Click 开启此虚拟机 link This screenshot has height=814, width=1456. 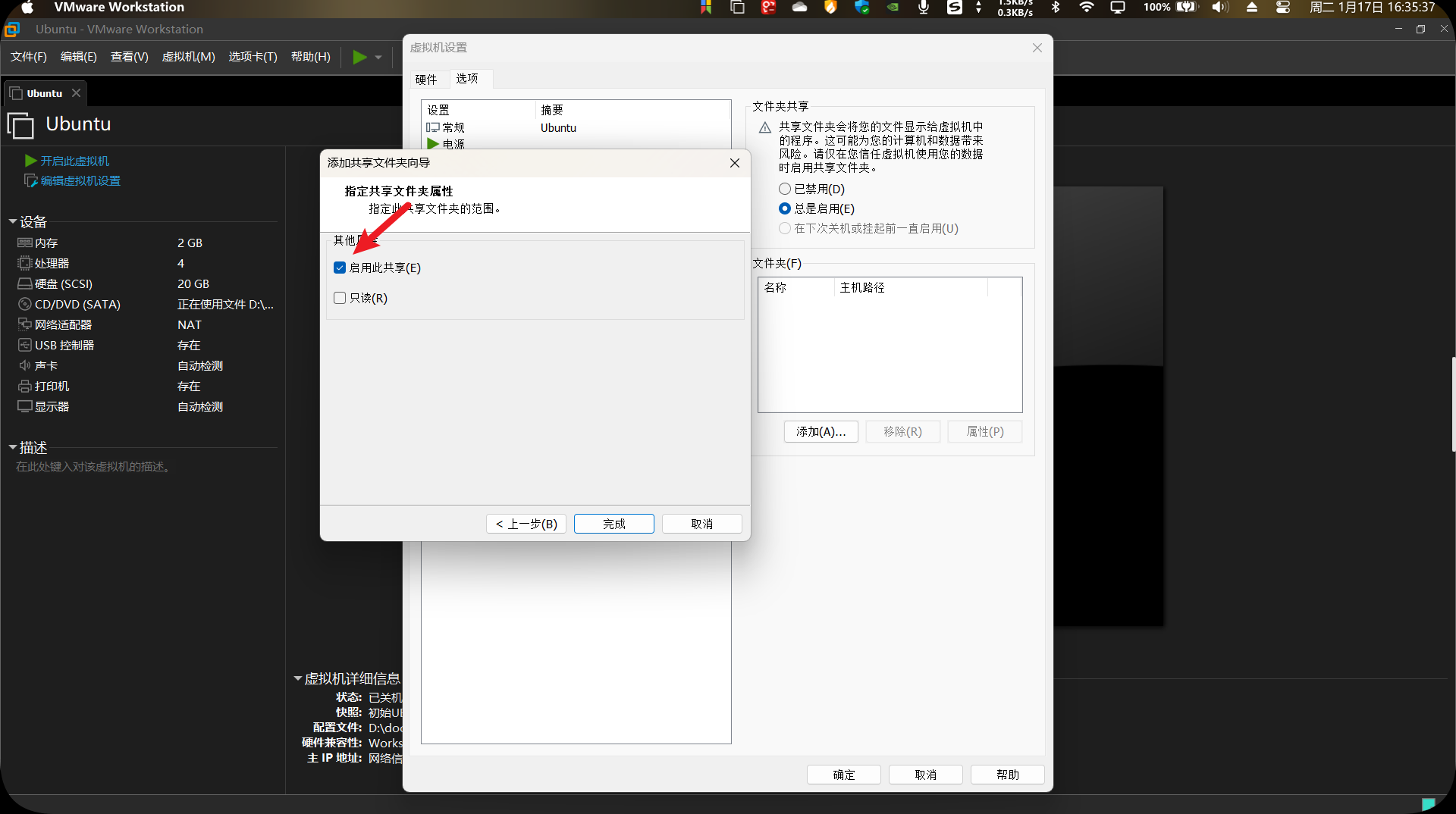coord(74,161)
